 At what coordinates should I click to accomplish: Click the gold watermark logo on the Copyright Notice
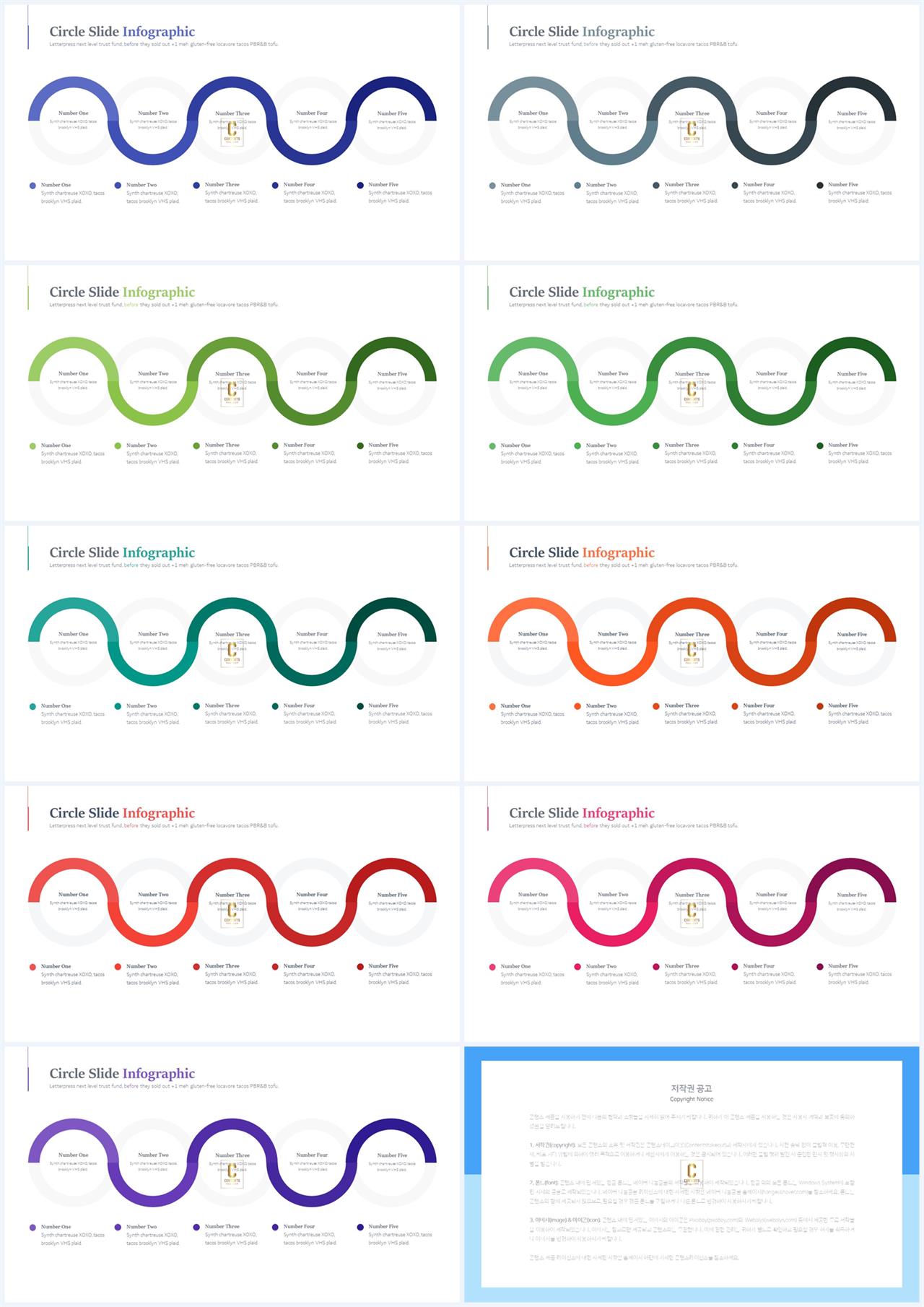point(692,1175)
